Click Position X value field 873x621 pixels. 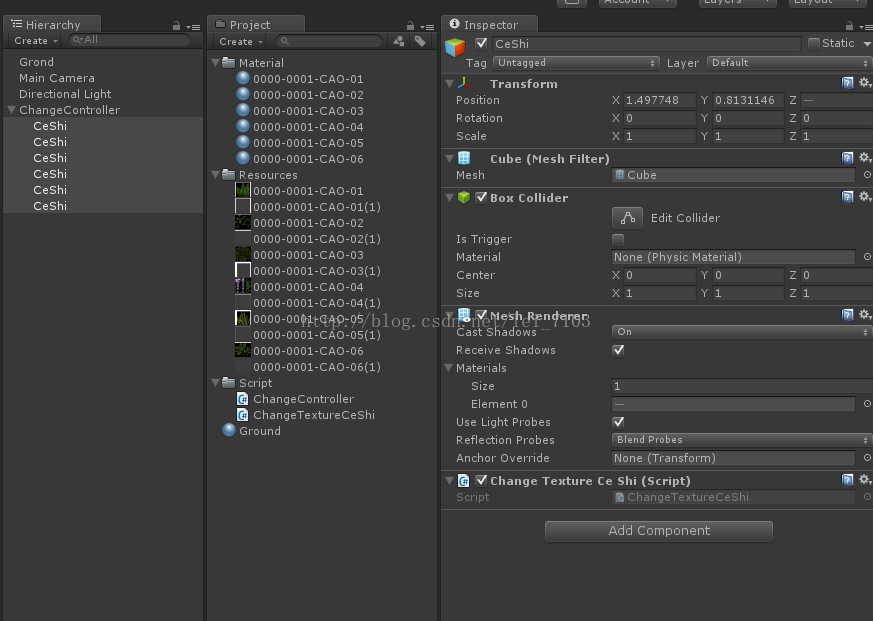point(659,100)
